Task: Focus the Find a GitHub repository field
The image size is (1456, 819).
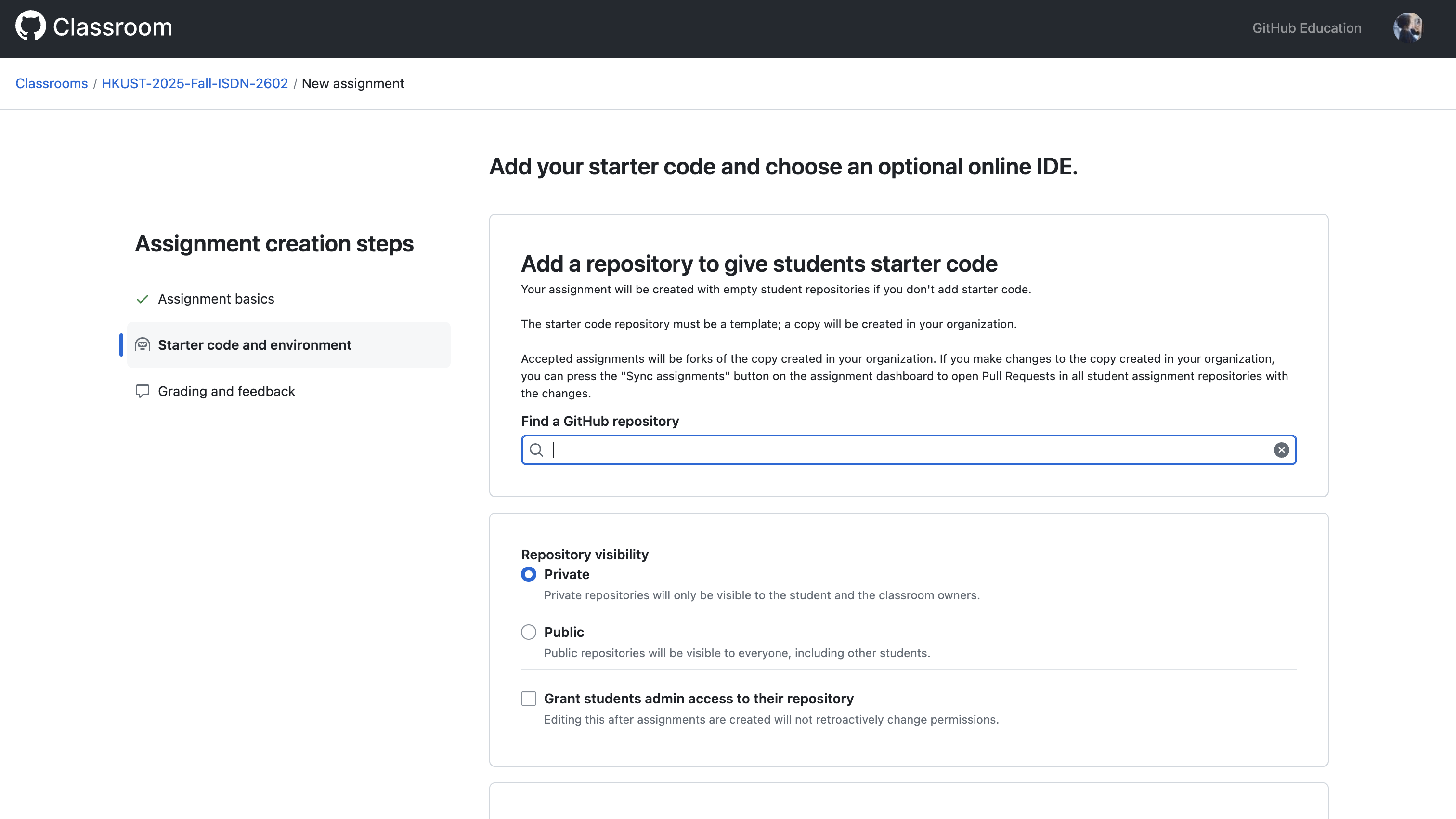Action: (904, 450)
